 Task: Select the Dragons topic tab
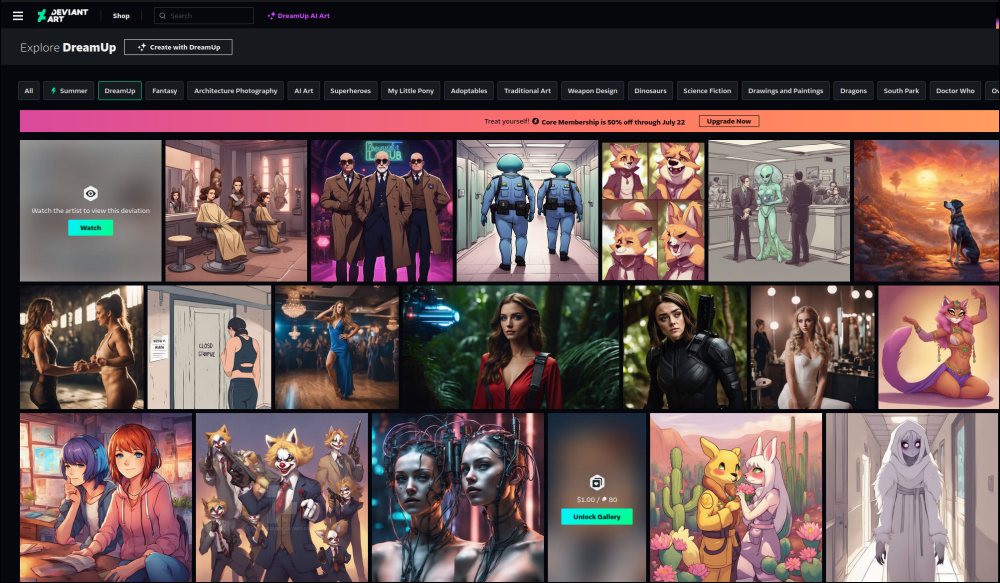[x=853, y=91]
